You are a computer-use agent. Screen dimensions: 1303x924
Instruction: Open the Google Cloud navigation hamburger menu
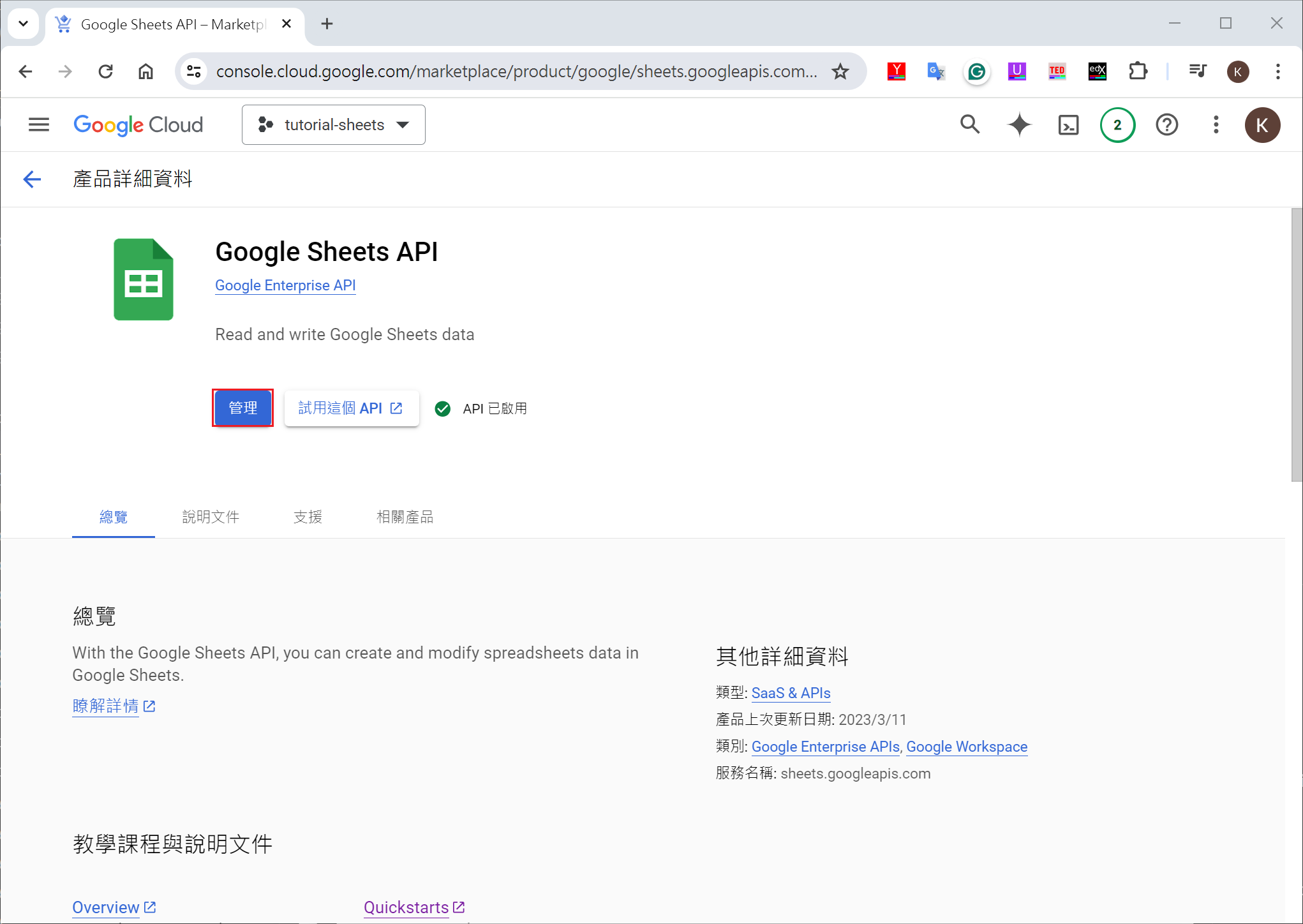coord(39,124)
